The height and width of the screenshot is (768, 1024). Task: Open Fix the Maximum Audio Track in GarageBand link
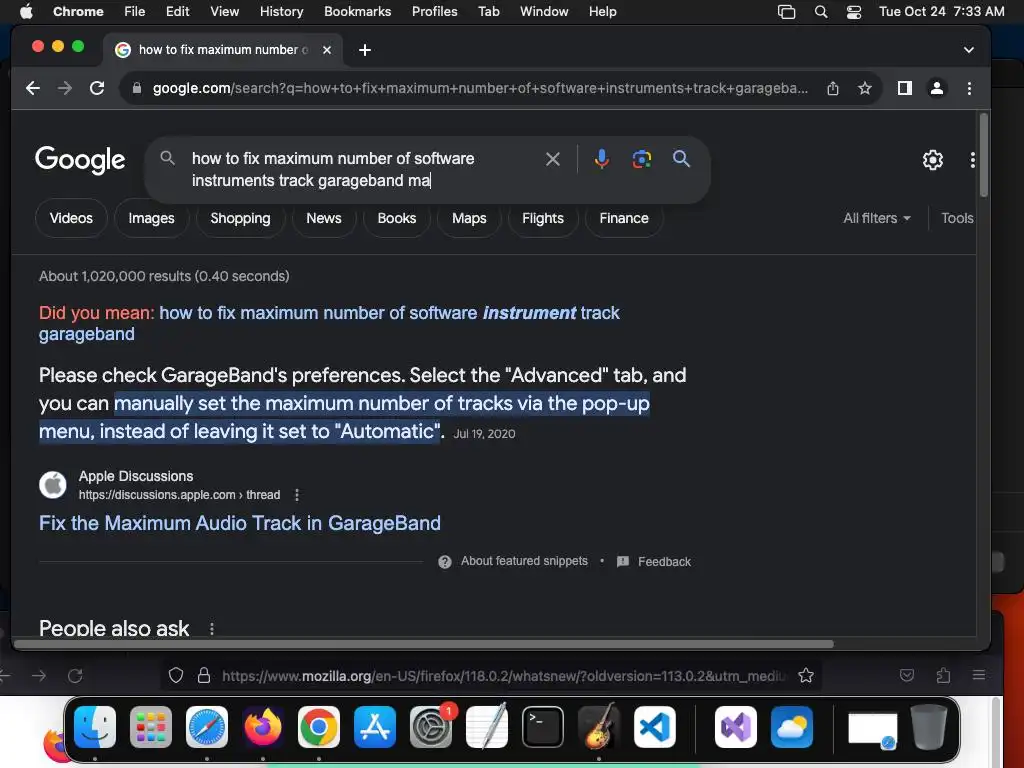(x=240, y=523)
